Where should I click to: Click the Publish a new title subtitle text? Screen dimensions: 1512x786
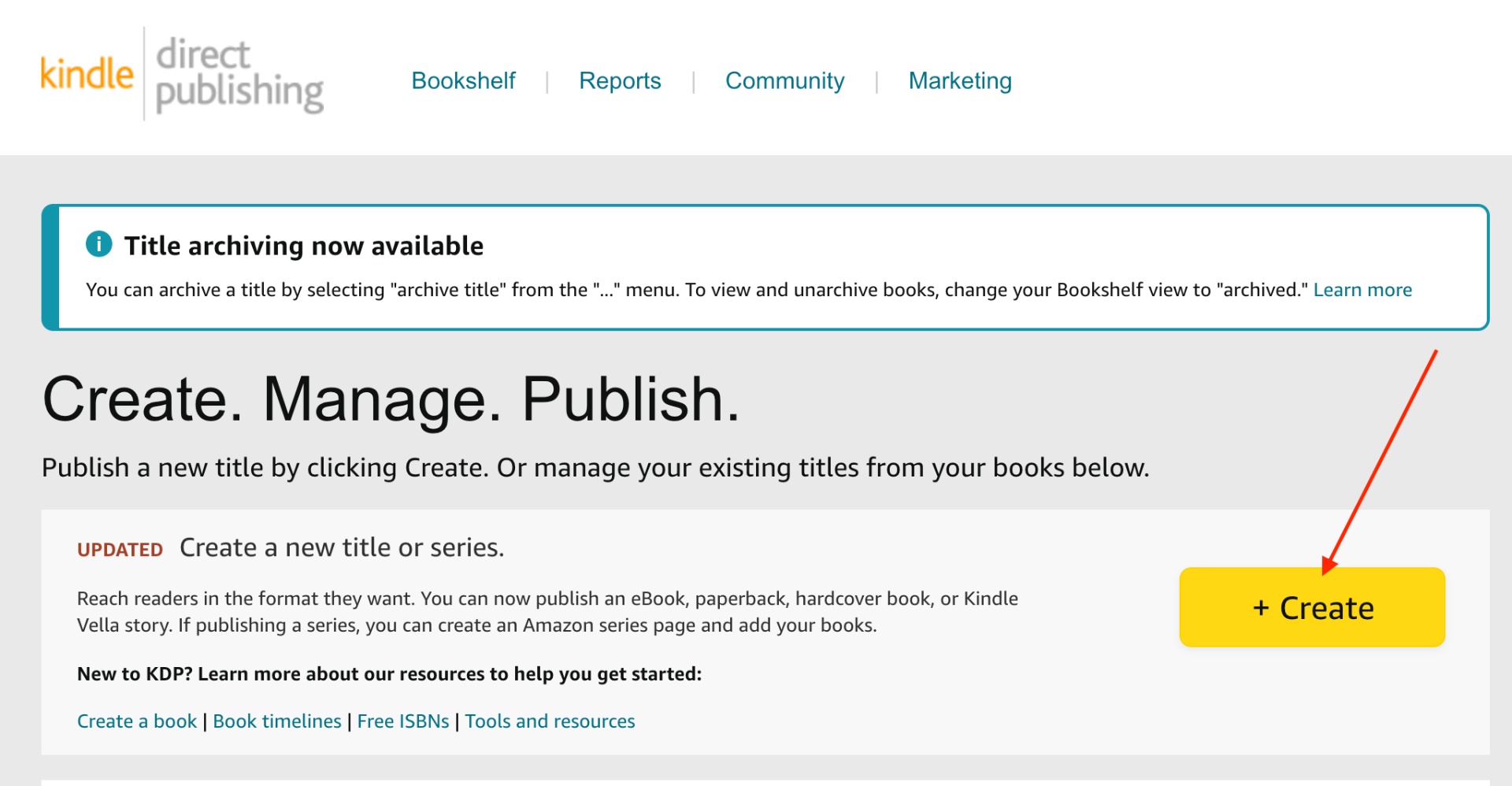point(595,468)
